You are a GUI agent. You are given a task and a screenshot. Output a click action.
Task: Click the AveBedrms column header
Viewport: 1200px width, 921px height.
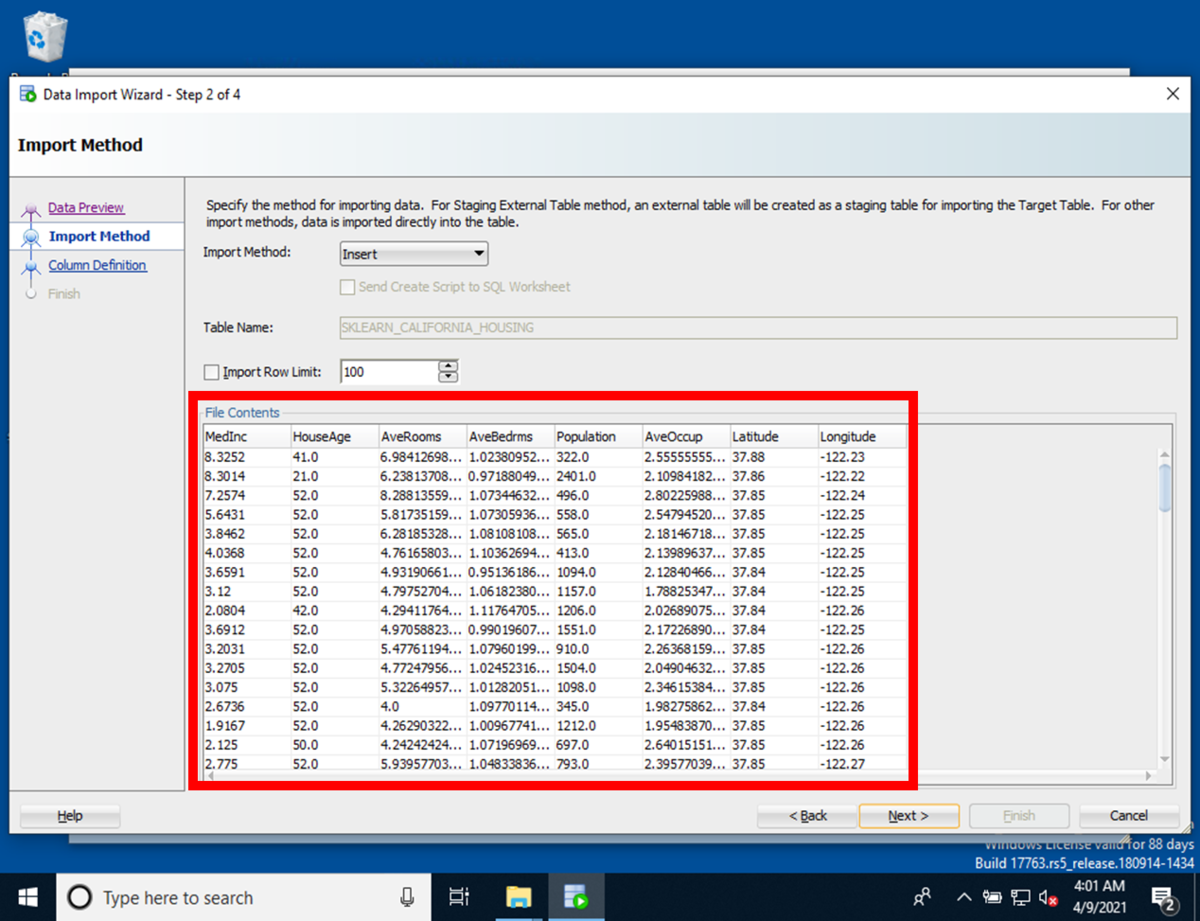[510, 437]
